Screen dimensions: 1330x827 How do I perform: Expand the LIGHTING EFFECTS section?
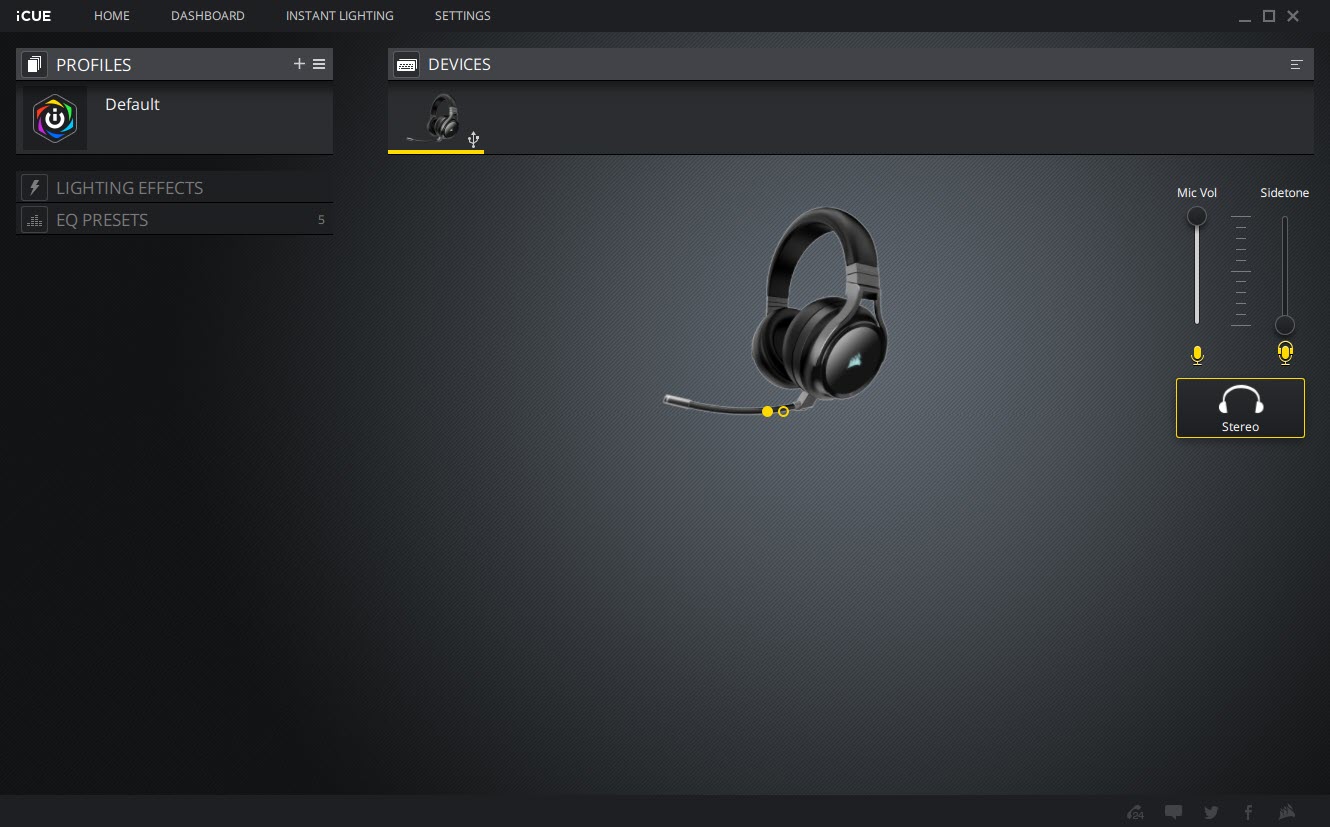[175, 188]
